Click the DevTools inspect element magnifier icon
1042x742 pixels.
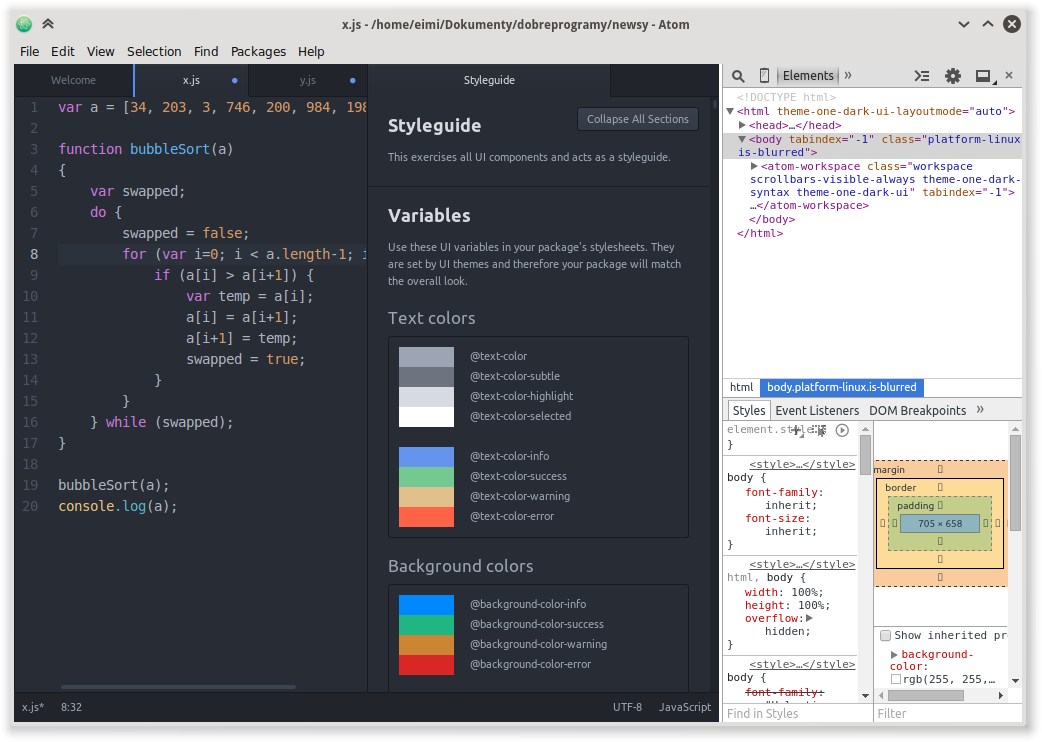coord(738,76)
